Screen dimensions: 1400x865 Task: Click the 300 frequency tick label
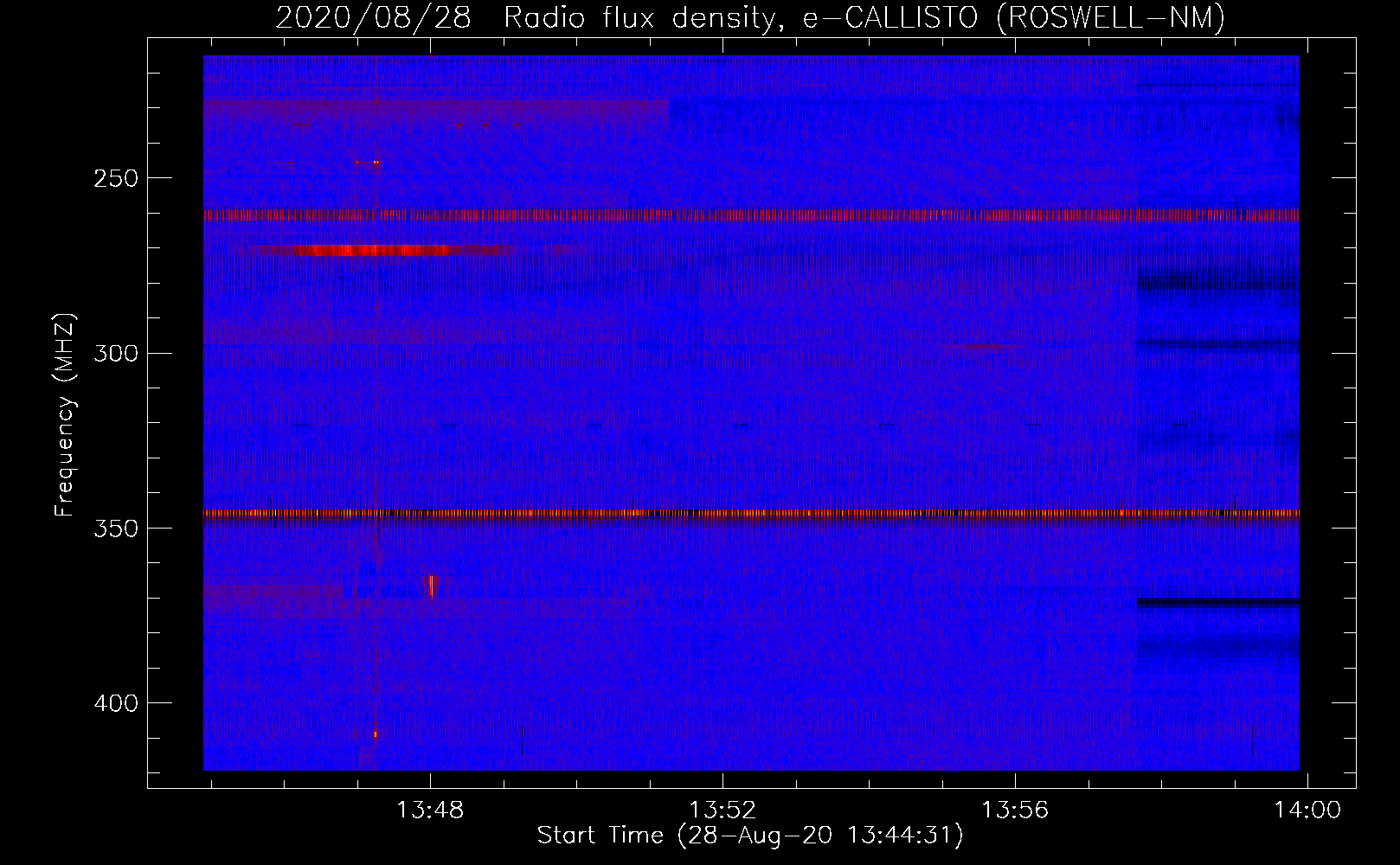[x=116, y=353]
